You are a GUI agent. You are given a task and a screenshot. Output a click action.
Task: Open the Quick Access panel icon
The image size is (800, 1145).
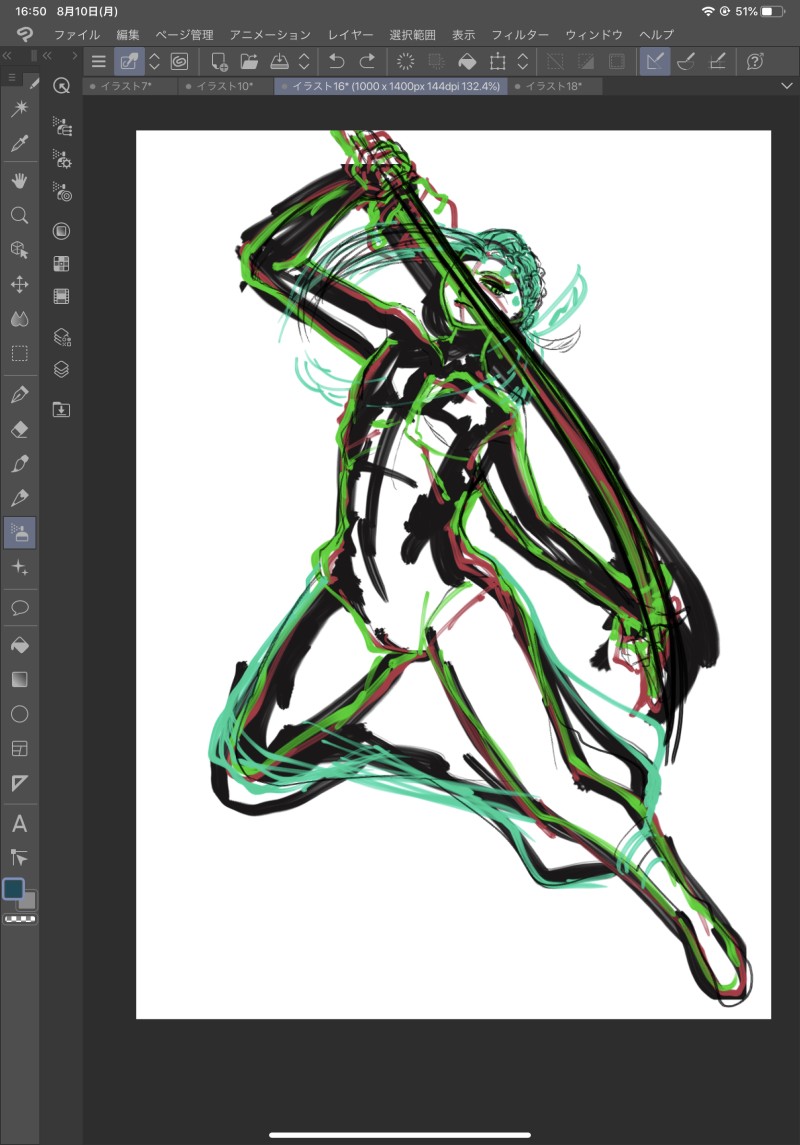click(x=62, y=86)
